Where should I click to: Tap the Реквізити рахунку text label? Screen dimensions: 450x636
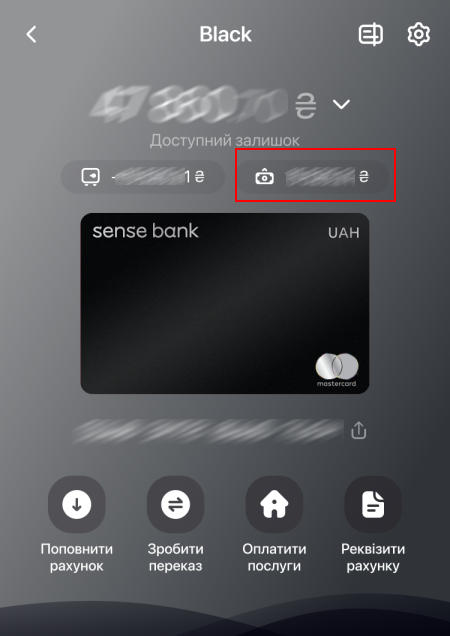point(373,557)
